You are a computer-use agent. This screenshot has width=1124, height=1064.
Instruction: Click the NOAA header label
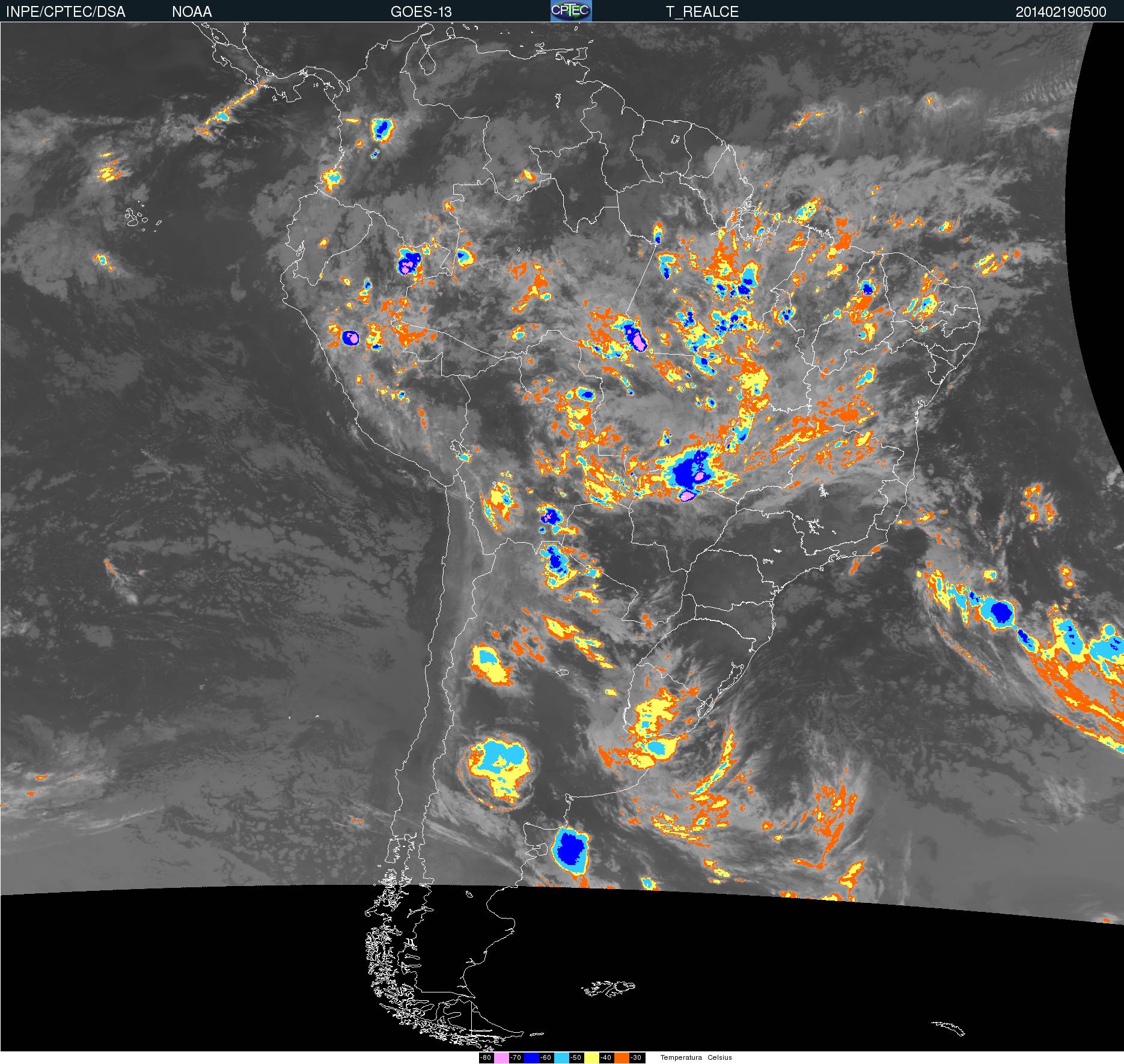pyautogui.click(x=192, y=12)
